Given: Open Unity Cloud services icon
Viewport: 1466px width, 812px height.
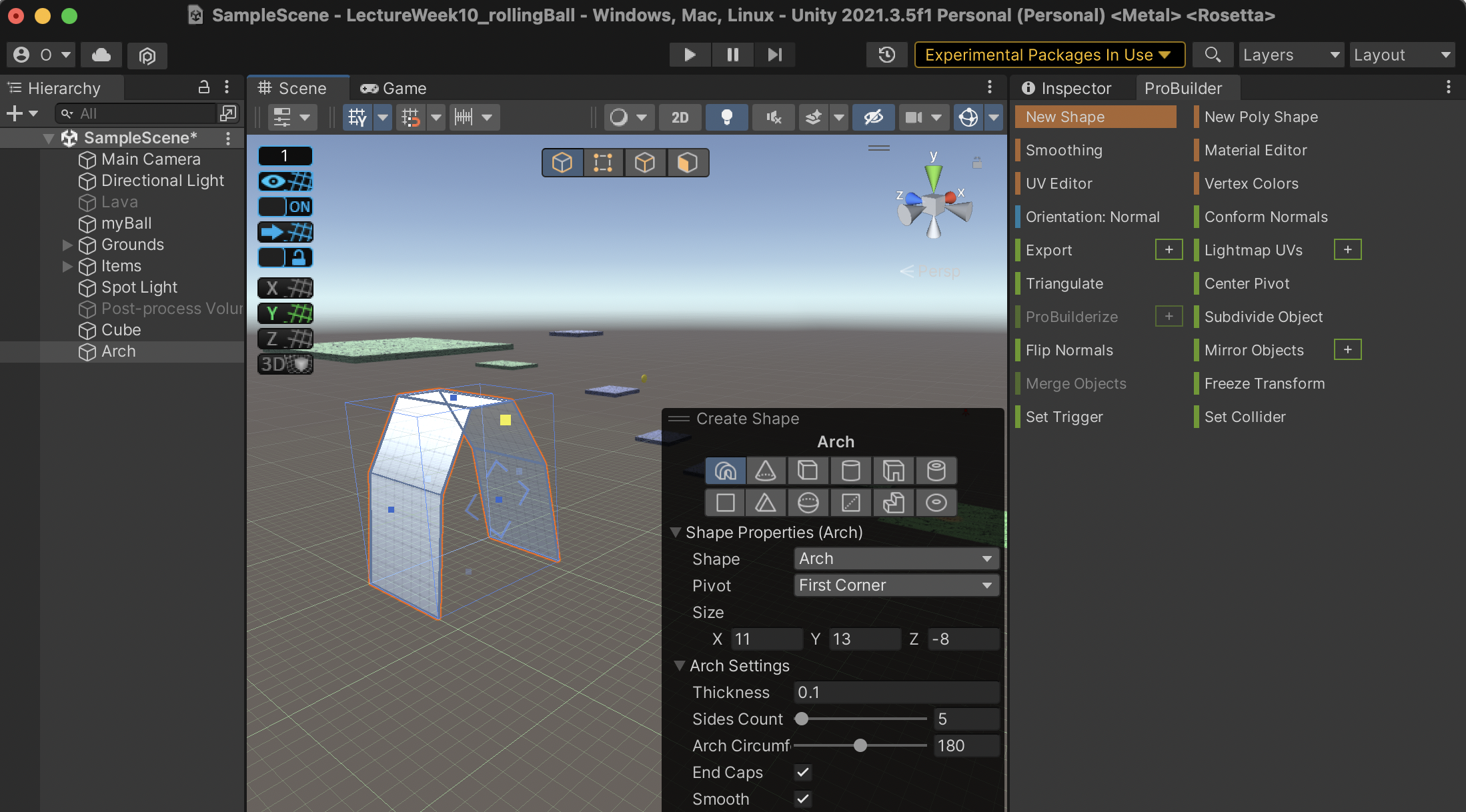Looking at the screenshot, I should pyautogui.click(x=101, y=55).
